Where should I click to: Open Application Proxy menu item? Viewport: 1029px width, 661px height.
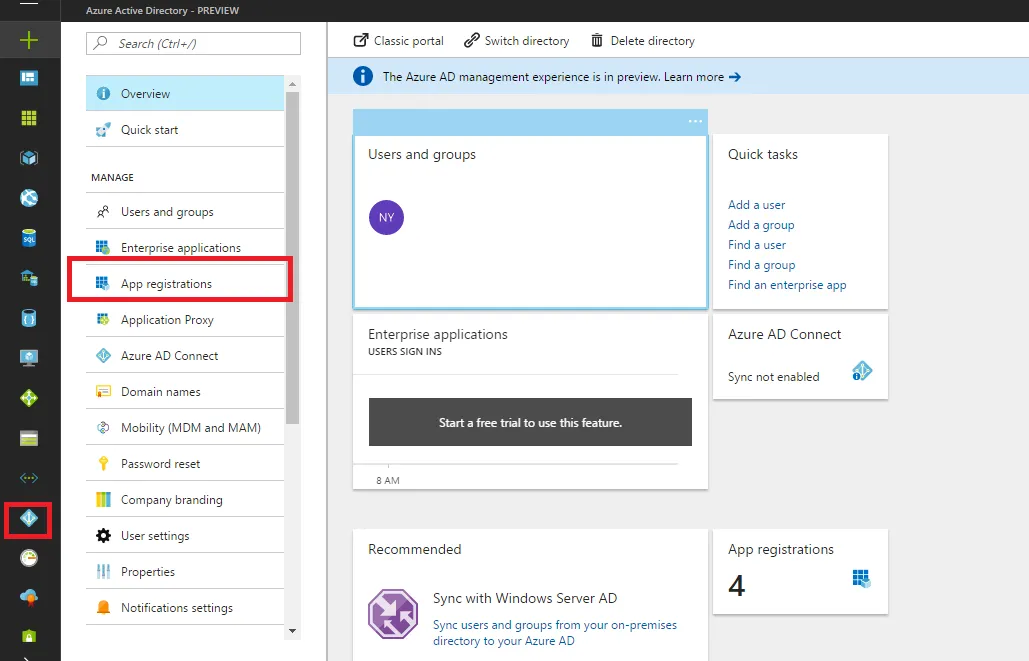point(185,320)
